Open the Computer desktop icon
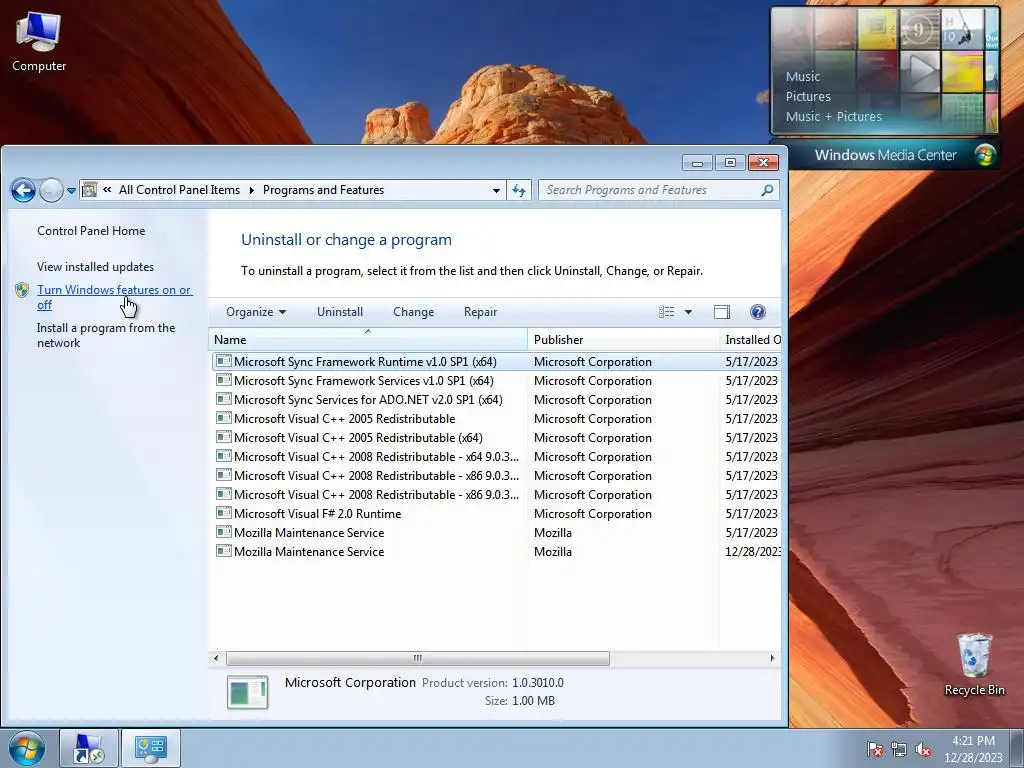 (39, 41)
